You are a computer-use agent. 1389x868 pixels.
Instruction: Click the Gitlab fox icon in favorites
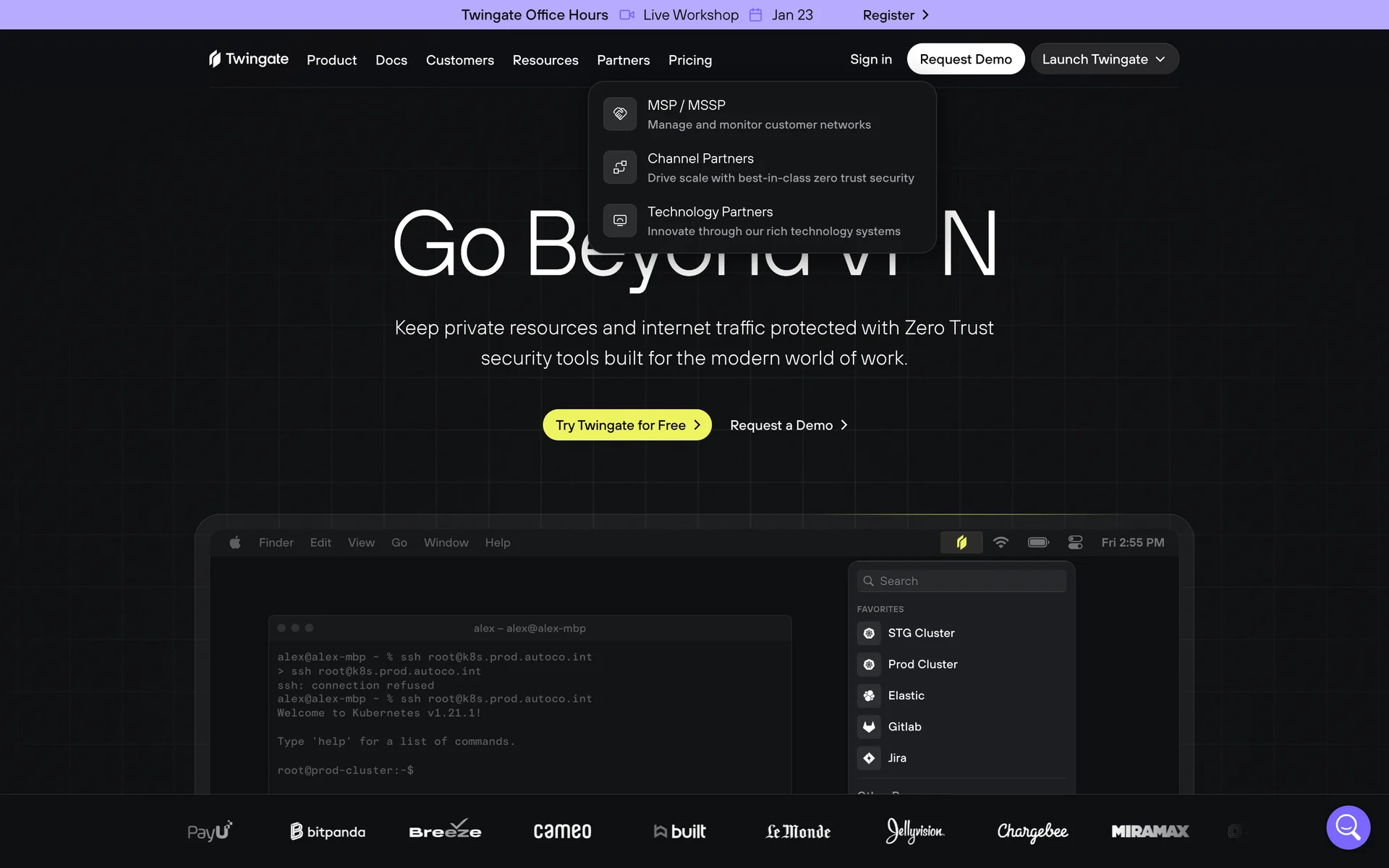click(869, 726)
